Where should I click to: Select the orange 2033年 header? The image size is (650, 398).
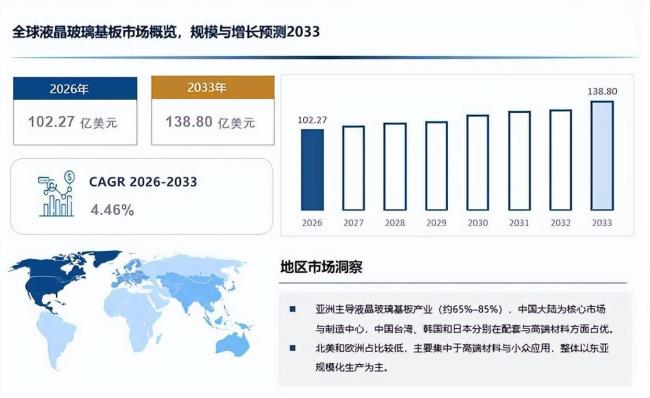click(x=213, y=87)
